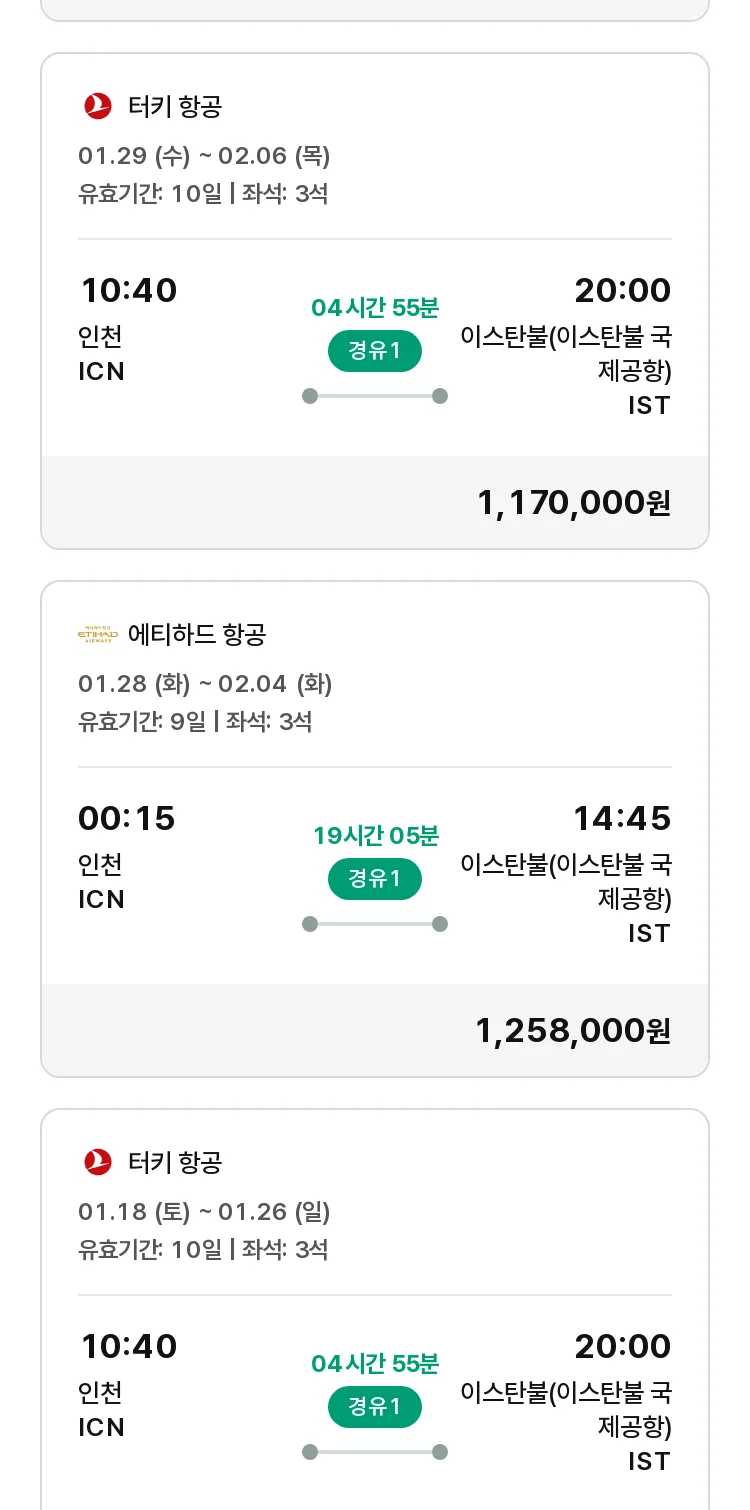The height and width of the screenshot is (1510, 750).
Task: Tap the 터키 항공 name for the 01.29 flight
Action: pyautogui.click(x=175, y=105)
